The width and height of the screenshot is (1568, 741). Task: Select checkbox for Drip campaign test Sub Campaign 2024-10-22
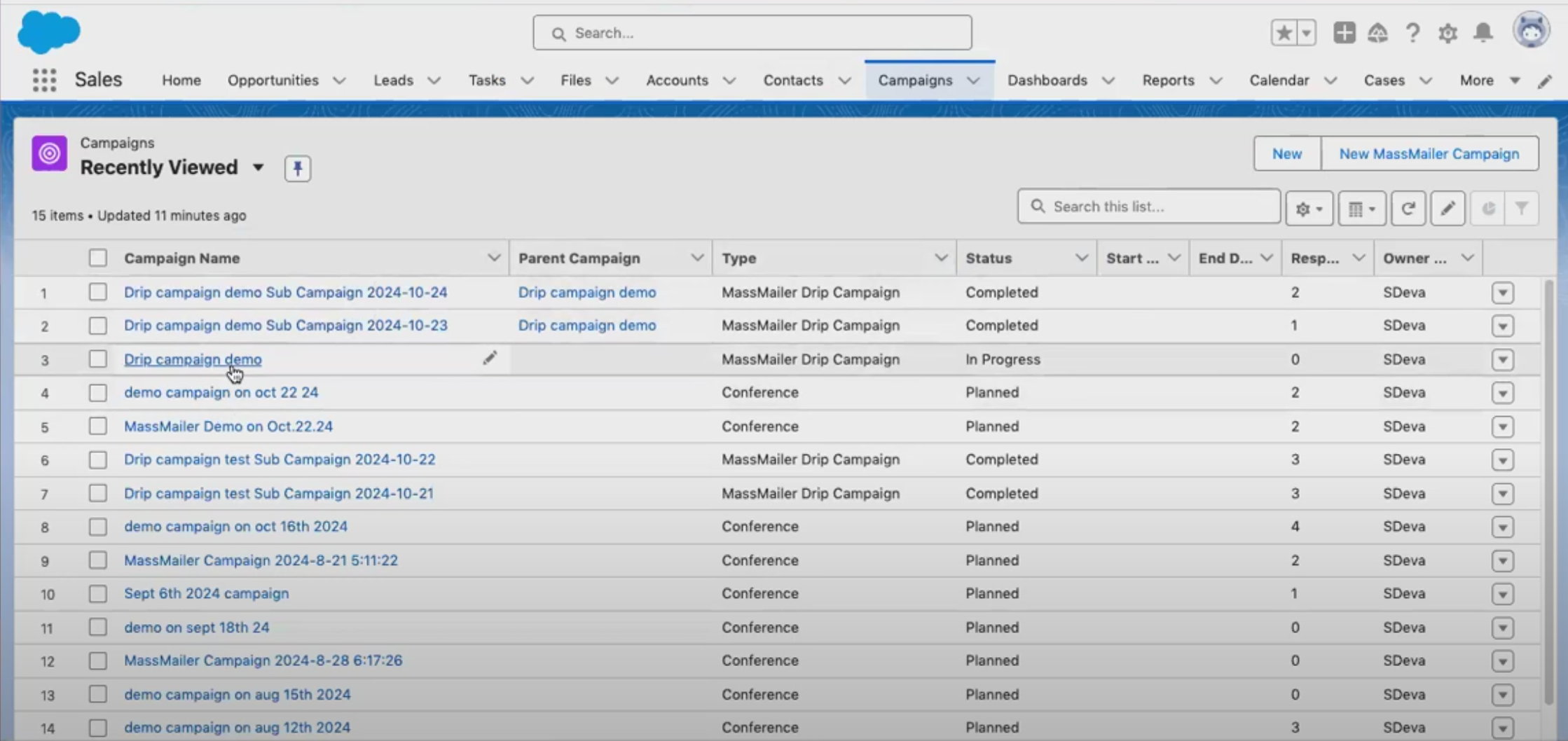tap(98, 459)
